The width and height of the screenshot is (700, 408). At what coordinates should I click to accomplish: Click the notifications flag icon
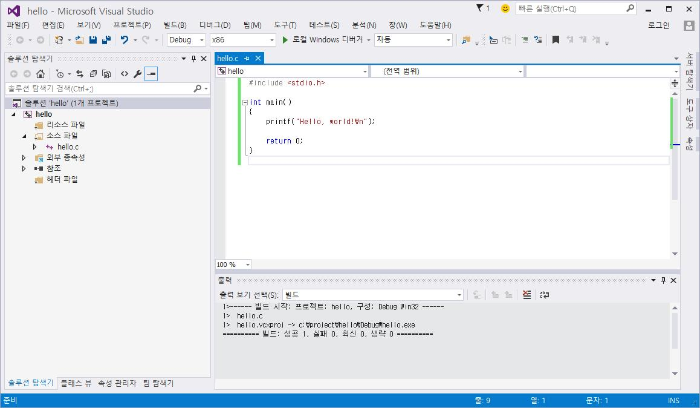click(480, 8)
